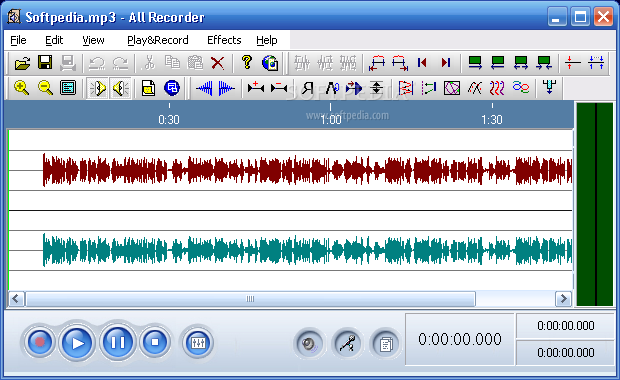Image resolution: width=620 pixels, height=380 pixels.
Task: Click the yellow question mark help icon
Action: click(247, 63)
